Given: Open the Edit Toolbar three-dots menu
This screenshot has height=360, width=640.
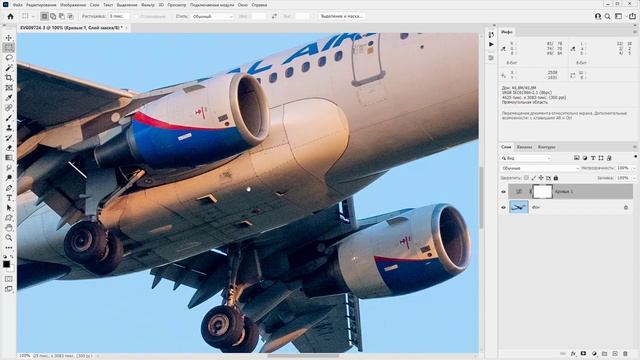Looking at the screenshot, I should pyautogui.click(x=9, y=247).
